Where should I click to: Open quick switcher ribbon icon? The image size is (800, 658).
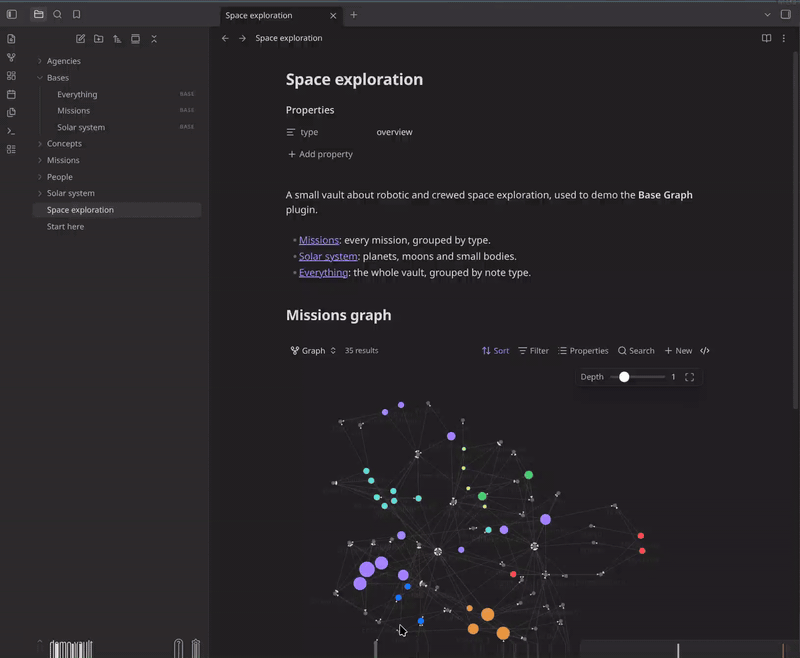coord(11,39)
